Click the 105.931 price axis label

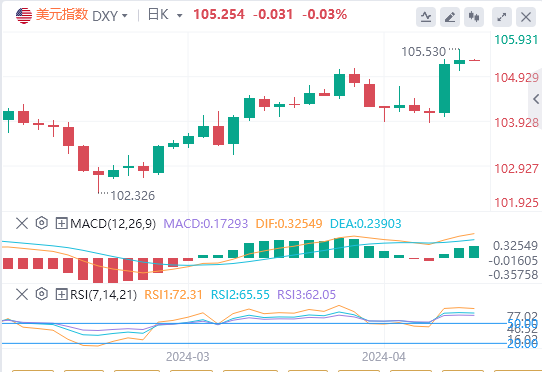pyautogui.click(x=516, y=40)
